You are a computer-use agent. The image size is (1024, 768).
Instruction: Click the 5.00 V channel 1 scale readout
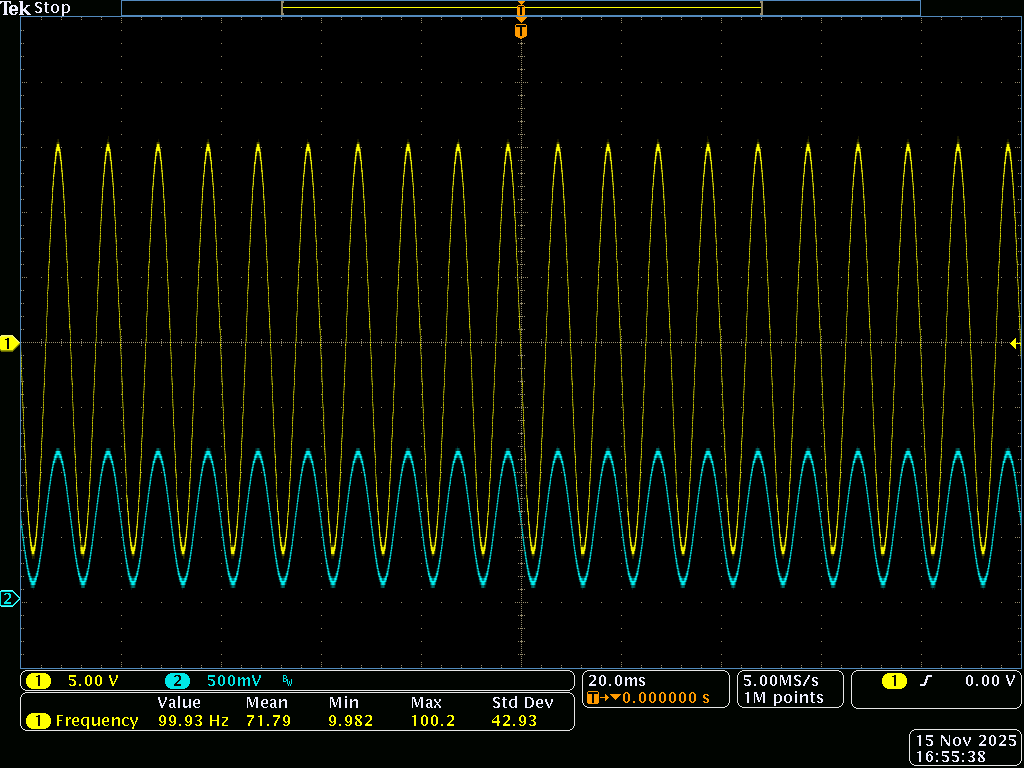(93, 681)
